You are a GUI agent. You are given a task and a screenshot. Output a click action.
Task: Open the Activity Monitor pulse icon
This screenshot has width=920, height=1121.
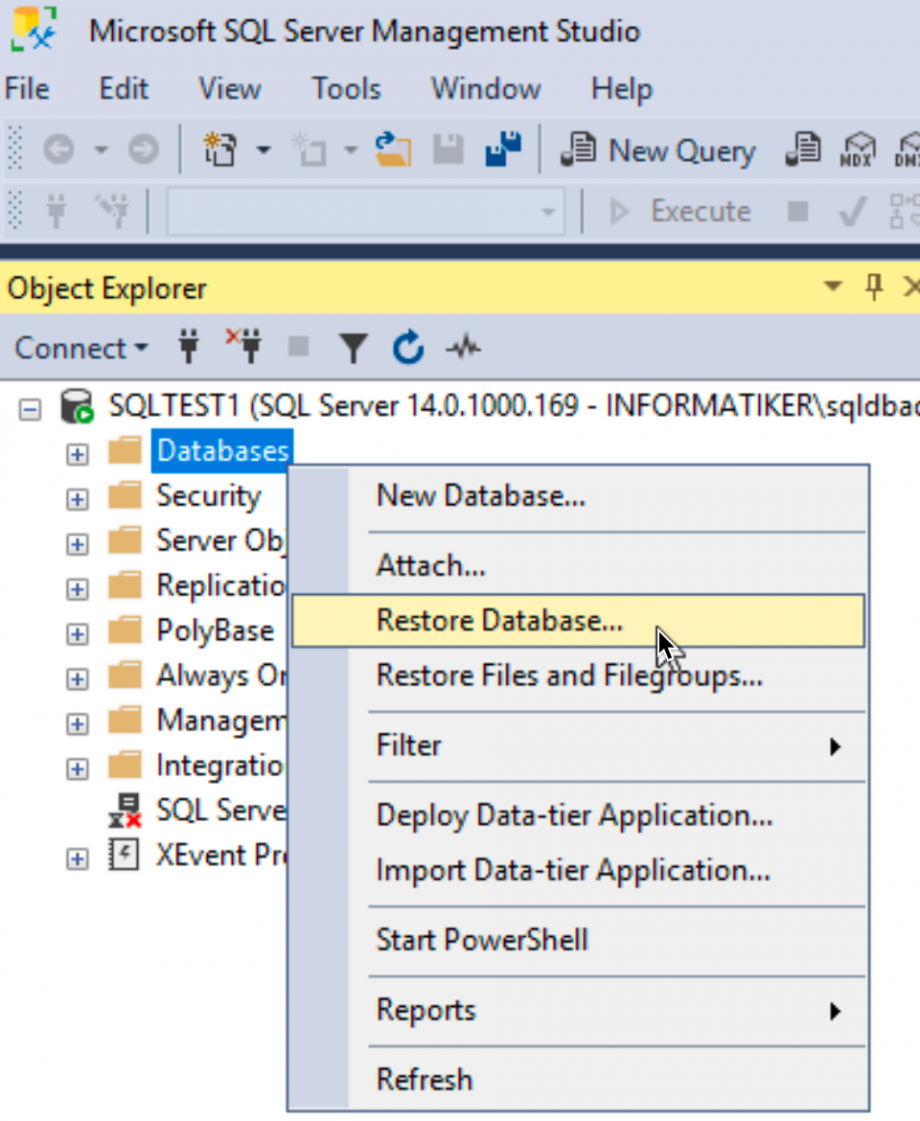point(462,348)
